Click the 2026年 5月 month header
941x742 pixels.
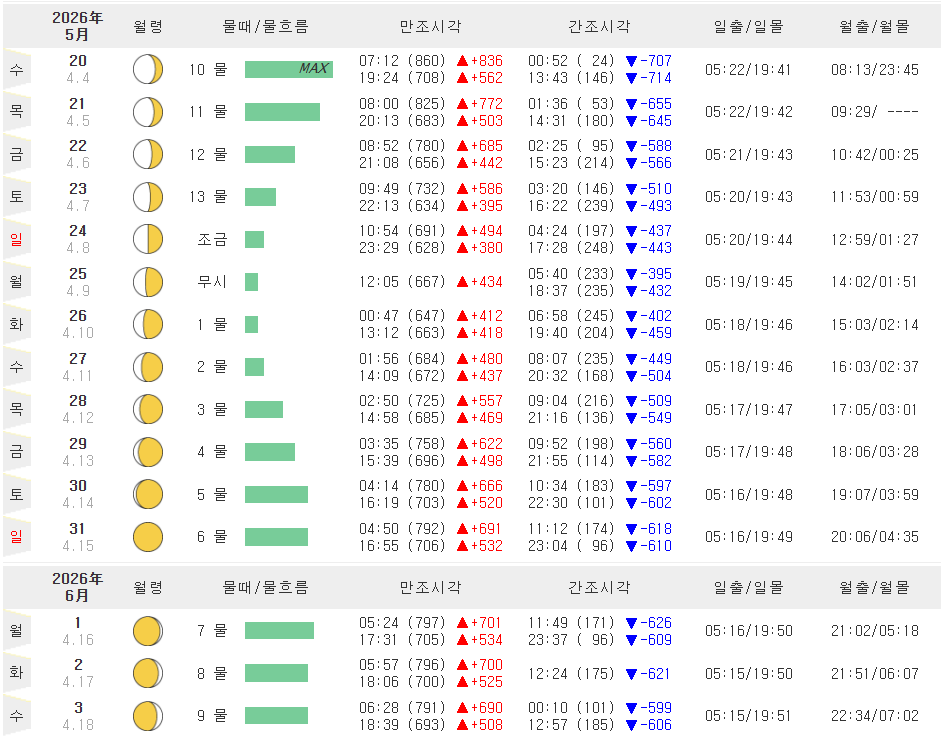77,26
